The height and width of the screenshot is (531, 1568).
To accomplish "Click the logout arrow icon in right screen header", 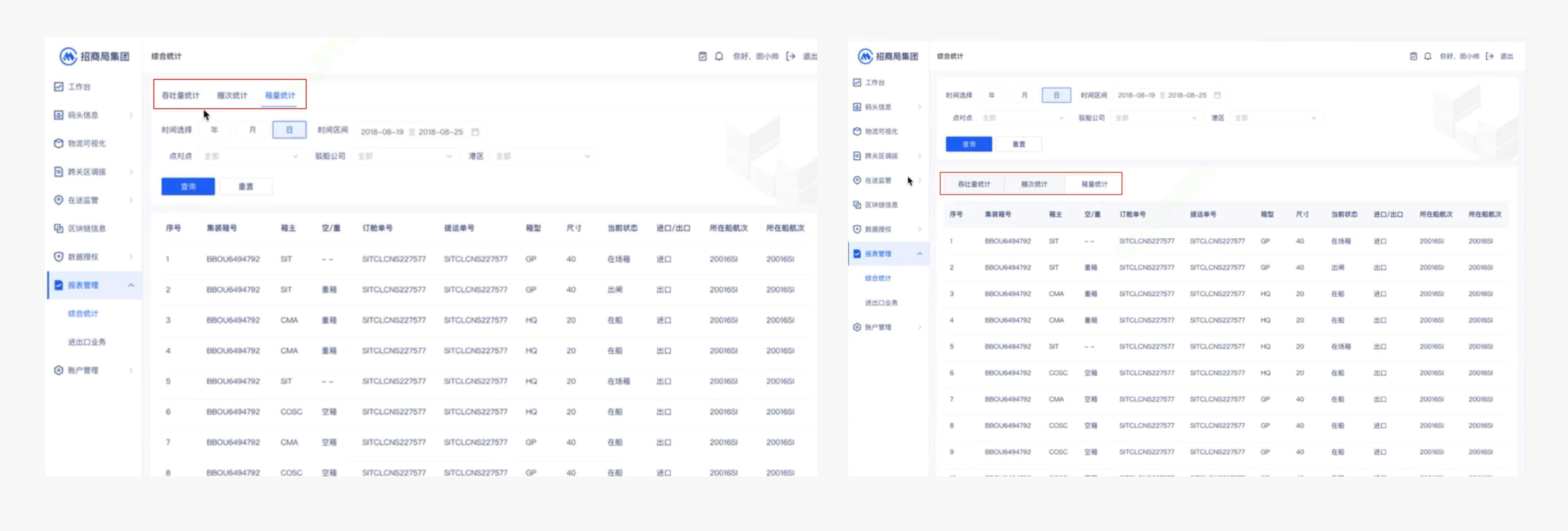I will tap(1489, 56).
